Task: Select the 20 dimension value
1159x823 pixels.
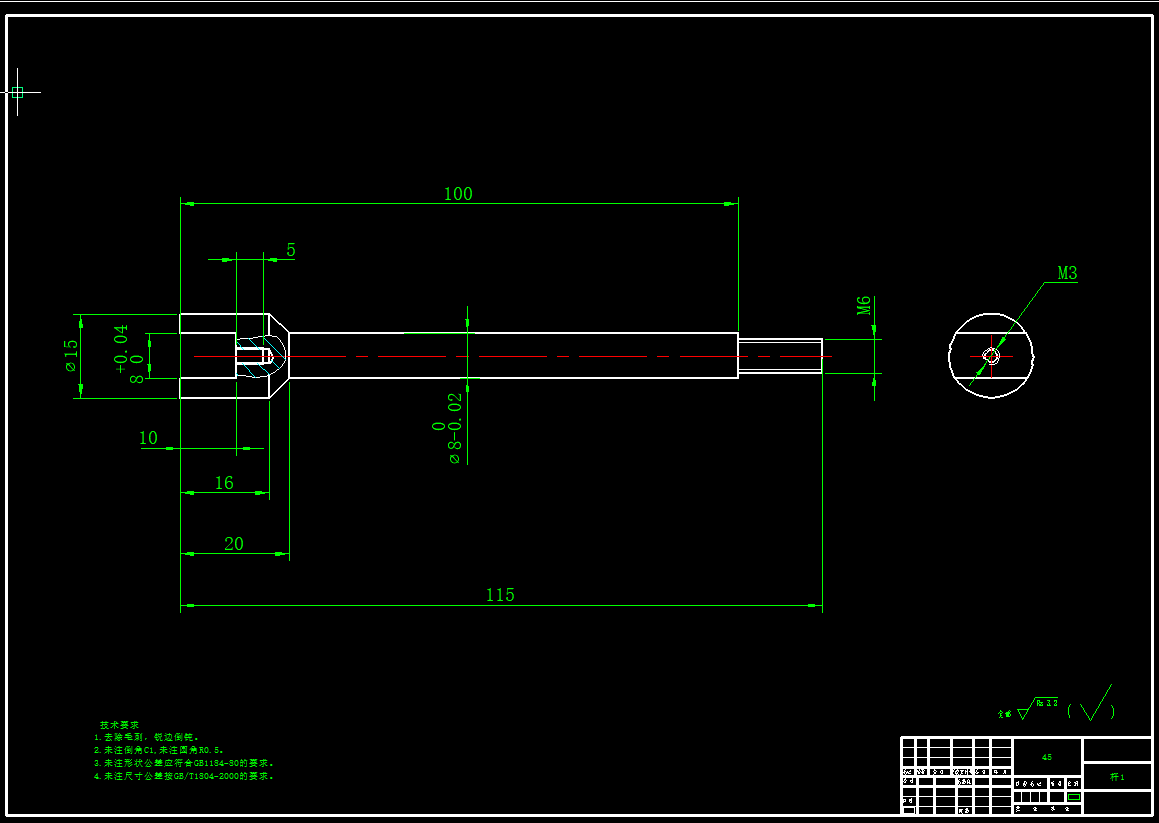Action: click(234, 544)
